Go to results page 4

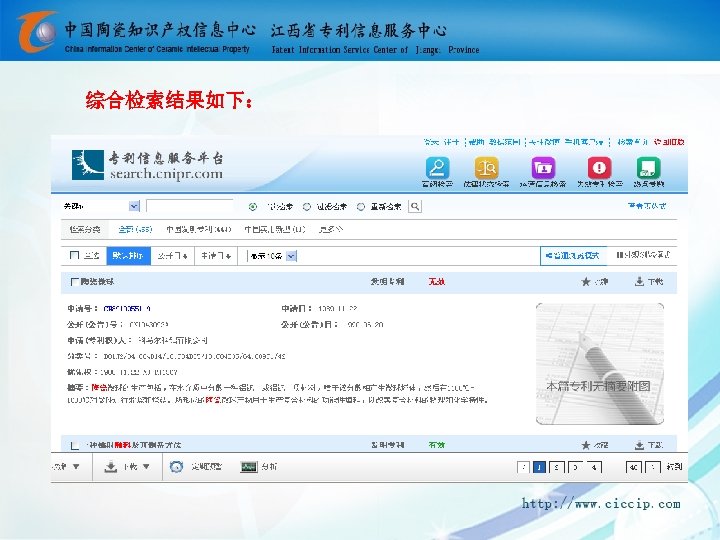pos(594,467)
